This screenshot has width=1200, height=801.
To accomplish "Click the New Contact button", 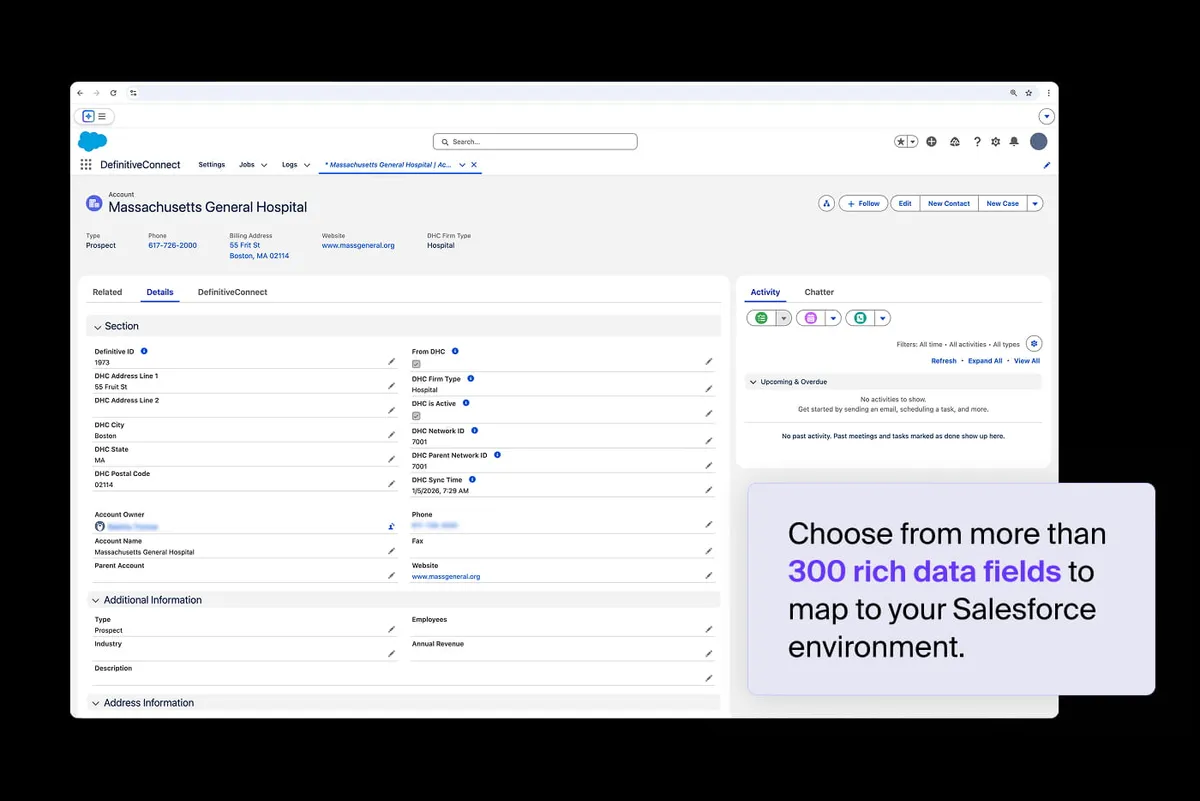I will 949,203.
